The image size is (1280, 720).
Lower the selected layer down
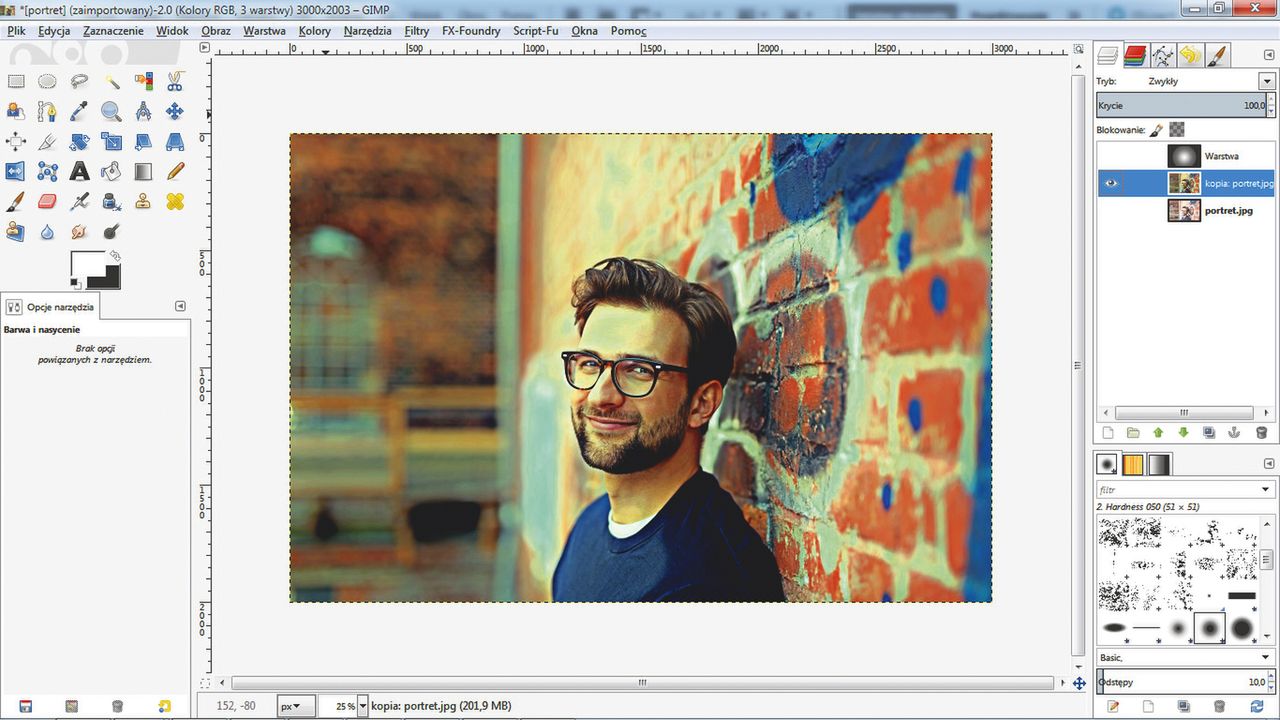(1184, 433)
